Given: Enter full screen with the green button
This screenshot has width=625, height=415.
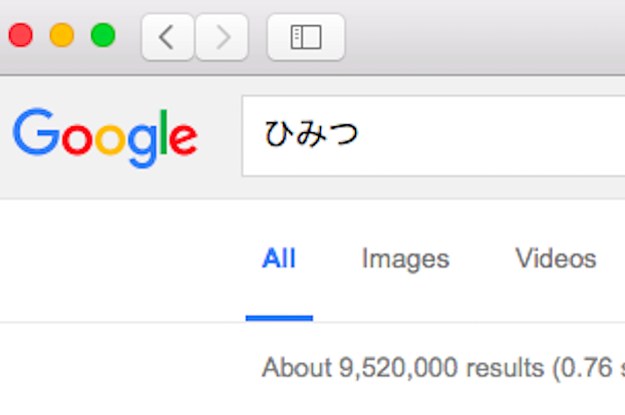Looking at the screenshot, I should click(103, 35).
